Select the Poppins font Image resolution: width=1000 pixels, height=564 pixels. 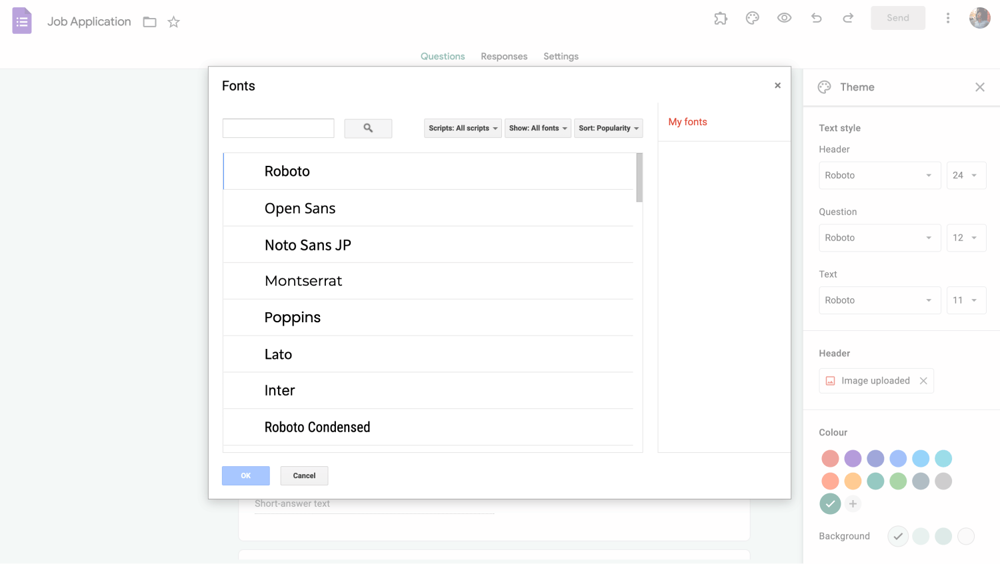click(x=428, y=318)
